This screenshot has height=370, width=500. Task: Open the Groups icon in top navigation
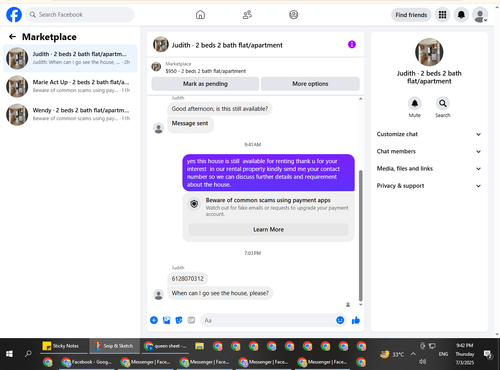(x=294, y=15)
